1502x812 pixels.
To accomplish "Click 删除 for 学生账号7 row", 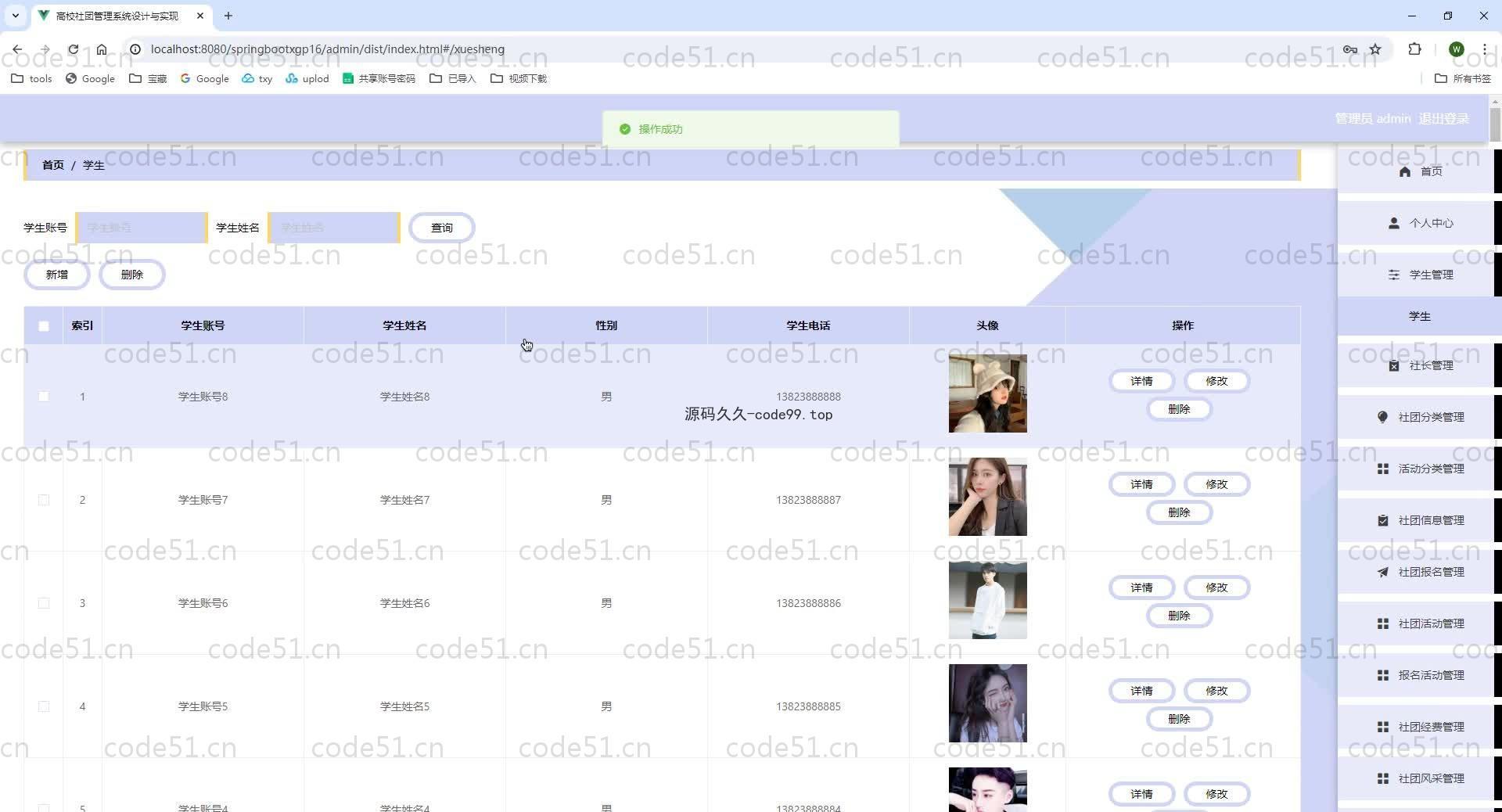I will point(1179,512).
